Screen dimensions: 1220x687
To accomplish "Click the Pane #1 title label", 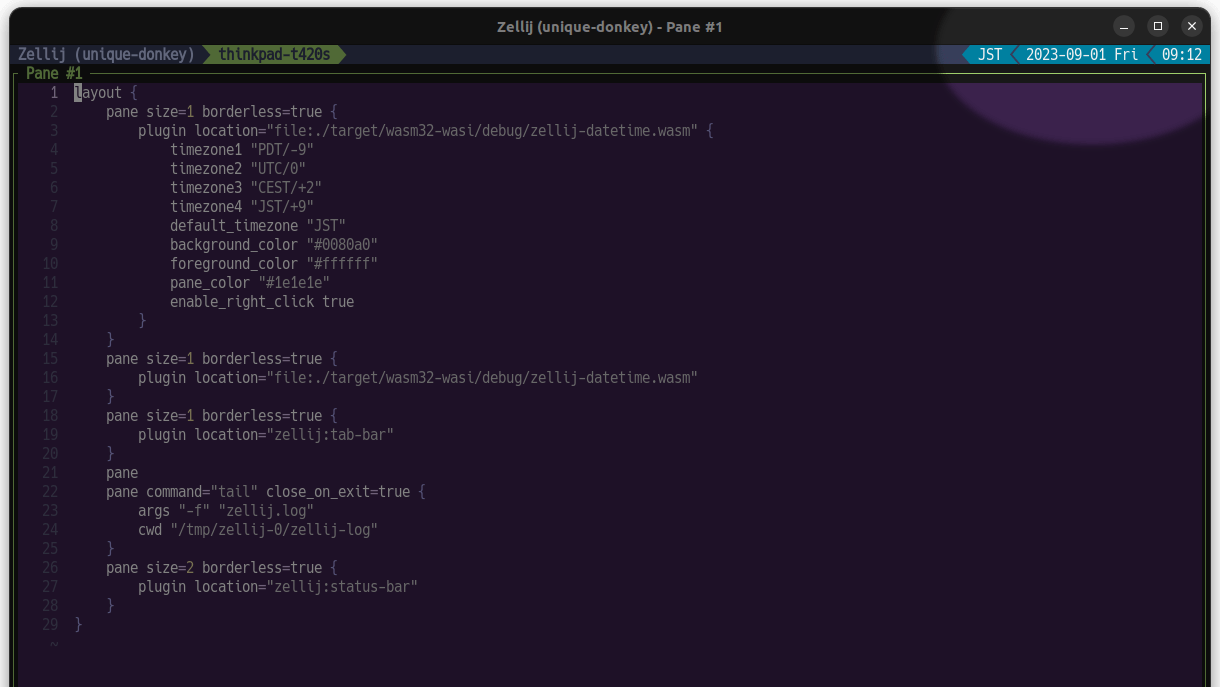I will pyautogui.click(x=54, y=73).
